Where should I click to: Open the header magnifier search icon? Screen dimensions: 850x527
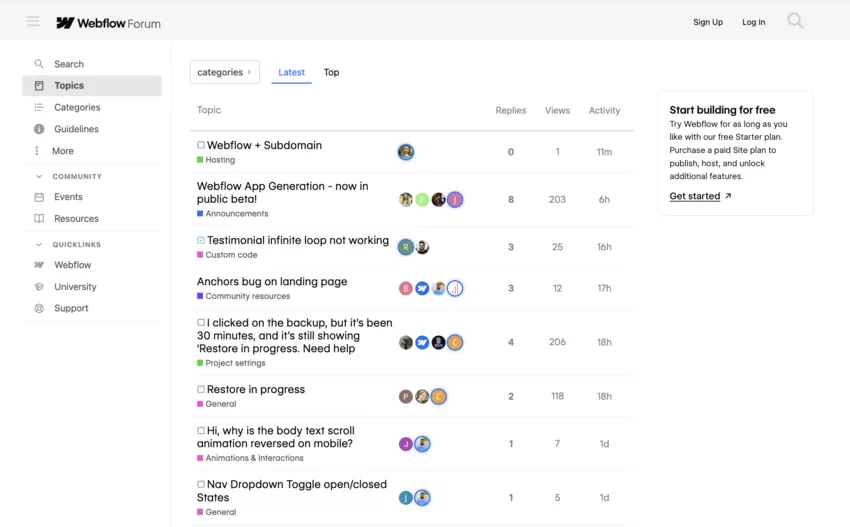pos(795,21)
